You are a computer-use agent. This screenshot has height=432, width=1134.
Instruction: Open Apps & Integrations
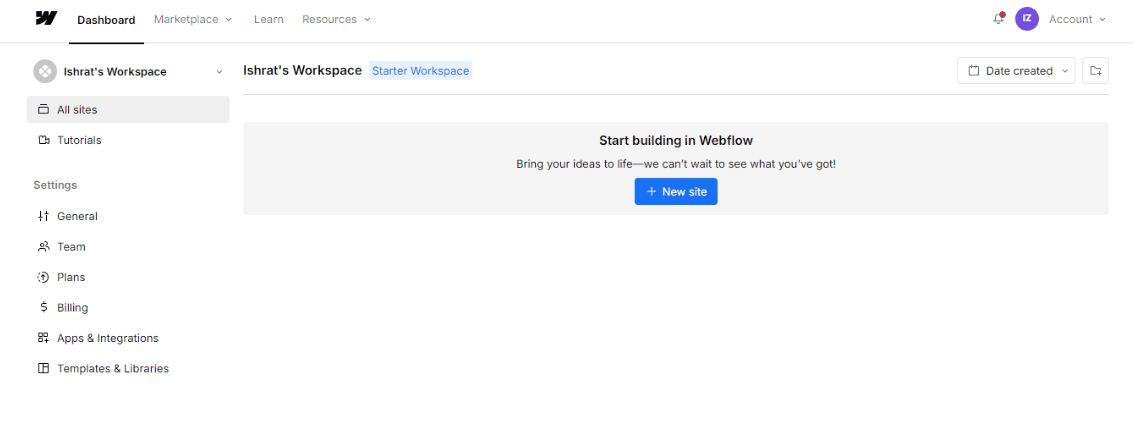[x=128, y=338]
